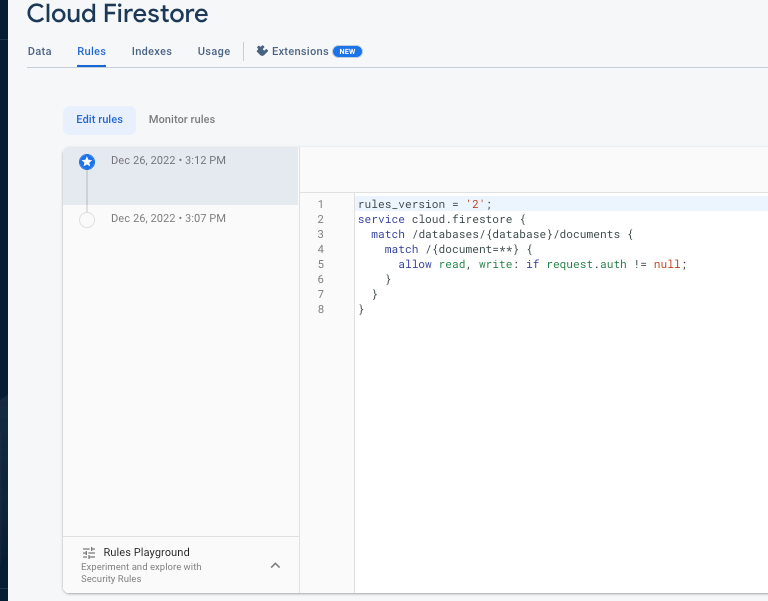This screenshot has width=768, height=601.
Task: Click the match /{document=**} line
Action: [458, 249]
